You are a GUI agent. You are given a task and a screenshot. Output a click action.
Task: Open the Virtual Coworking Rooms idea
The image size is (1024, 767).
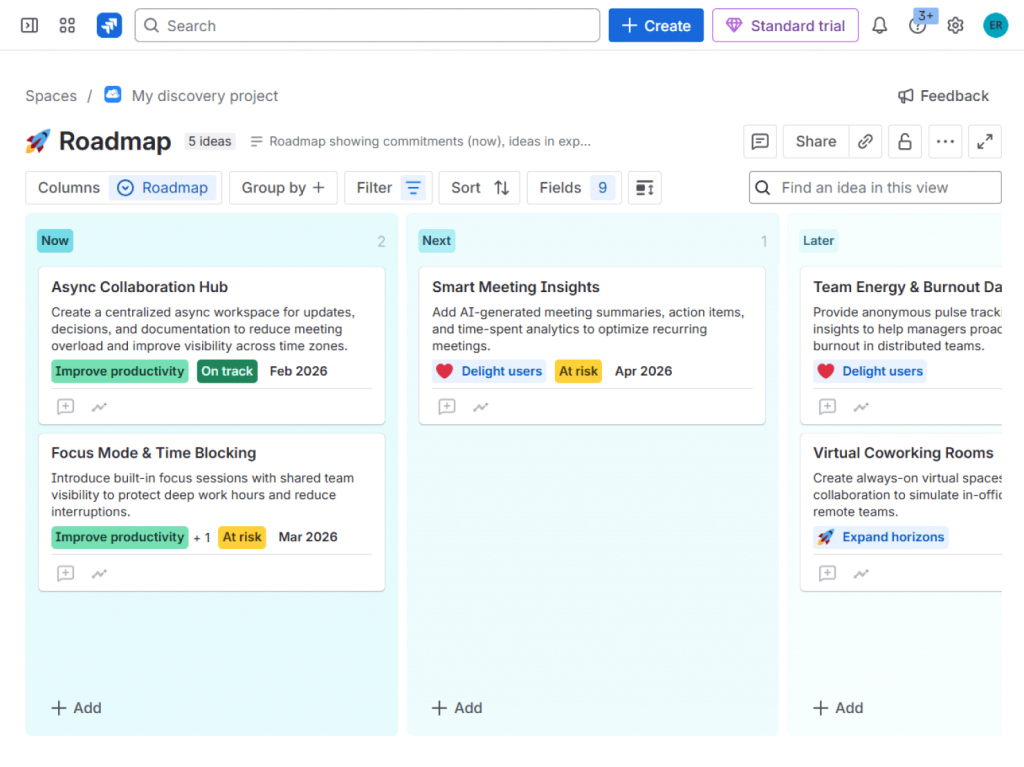[x=903, y=453]
